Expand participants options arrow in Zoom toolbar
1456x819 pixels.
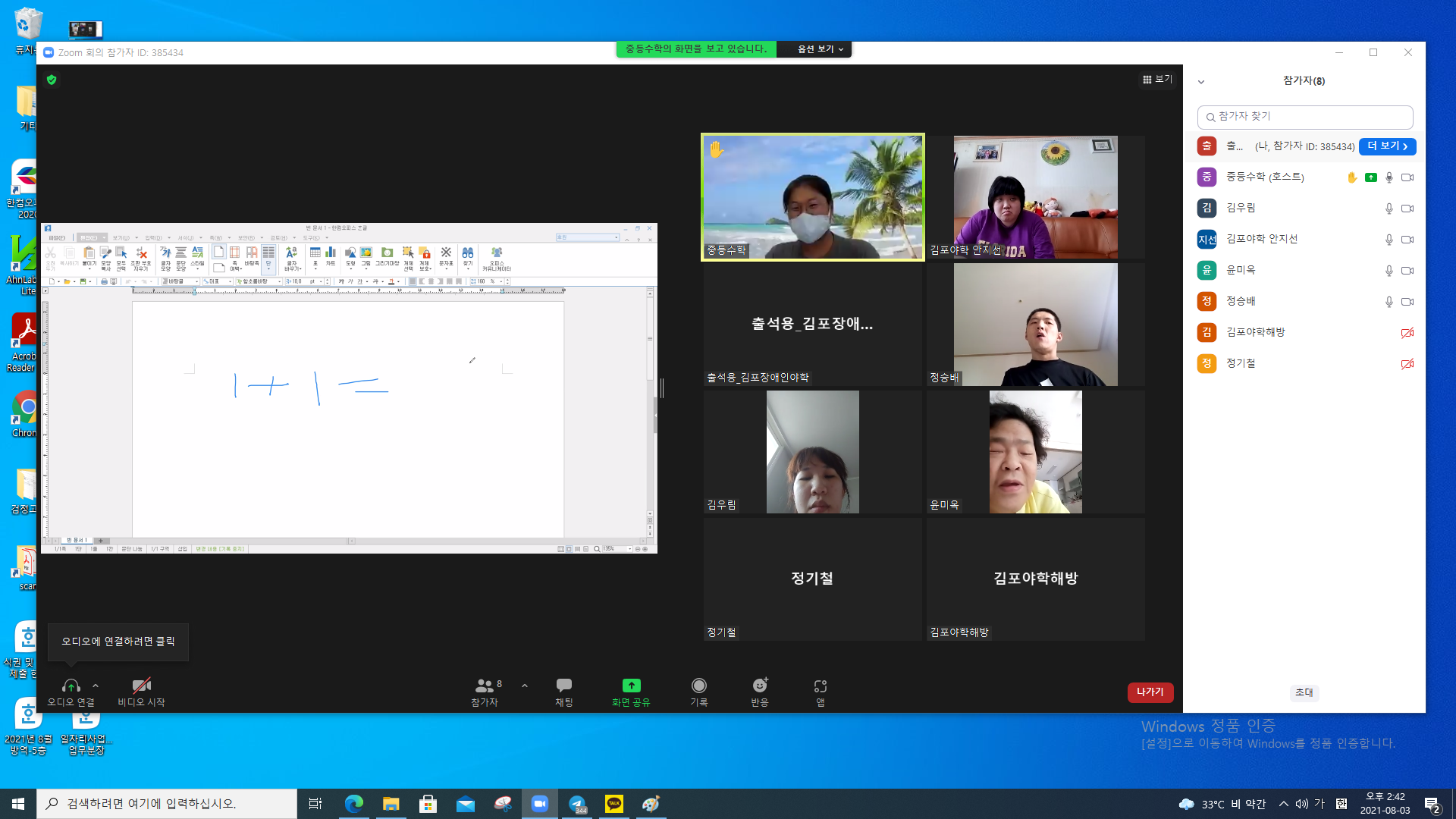(525, 686)
